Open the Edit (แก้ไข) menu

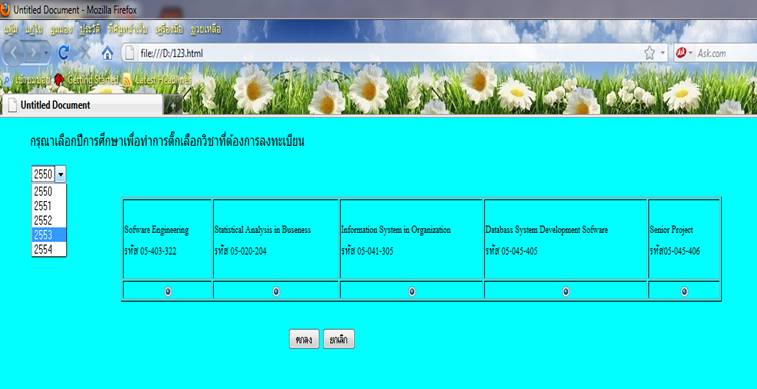click(x=34, y=30)
